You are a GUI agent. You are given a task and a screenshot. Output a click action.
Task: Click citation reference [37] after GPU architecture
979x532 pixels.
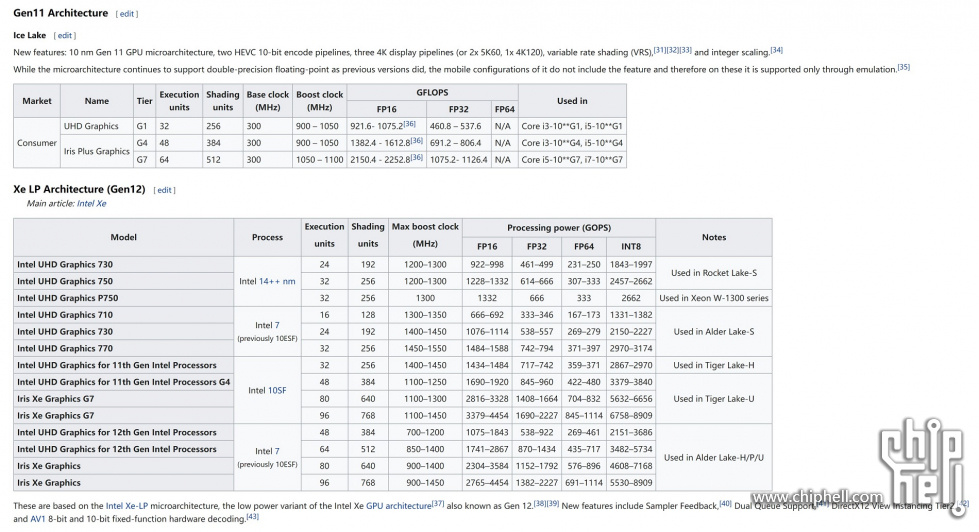(x=438, y=503)
